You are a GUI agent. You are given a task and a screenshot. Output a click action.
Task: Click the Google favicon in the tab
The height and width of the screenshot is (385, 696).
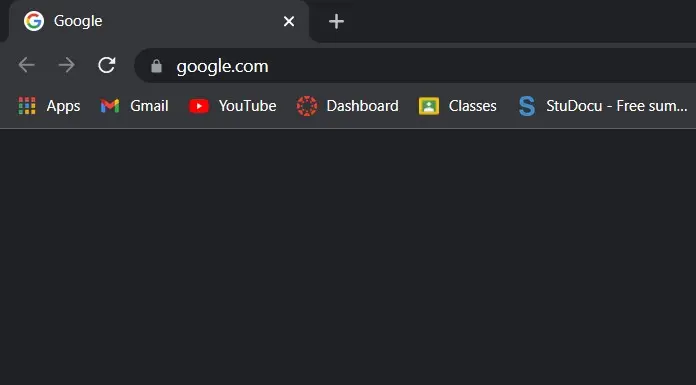pyautogui.click(x=34, y=21)
